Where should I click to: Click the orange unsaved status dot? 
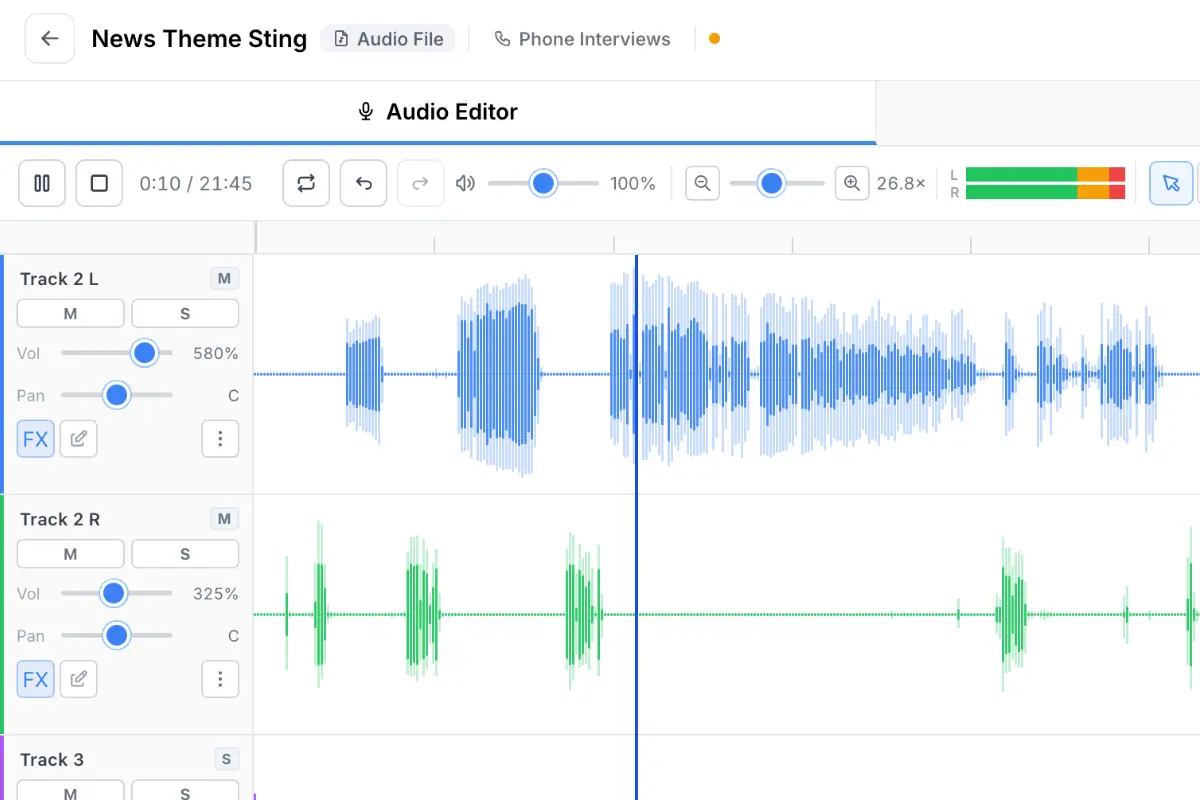click(714, 39)
